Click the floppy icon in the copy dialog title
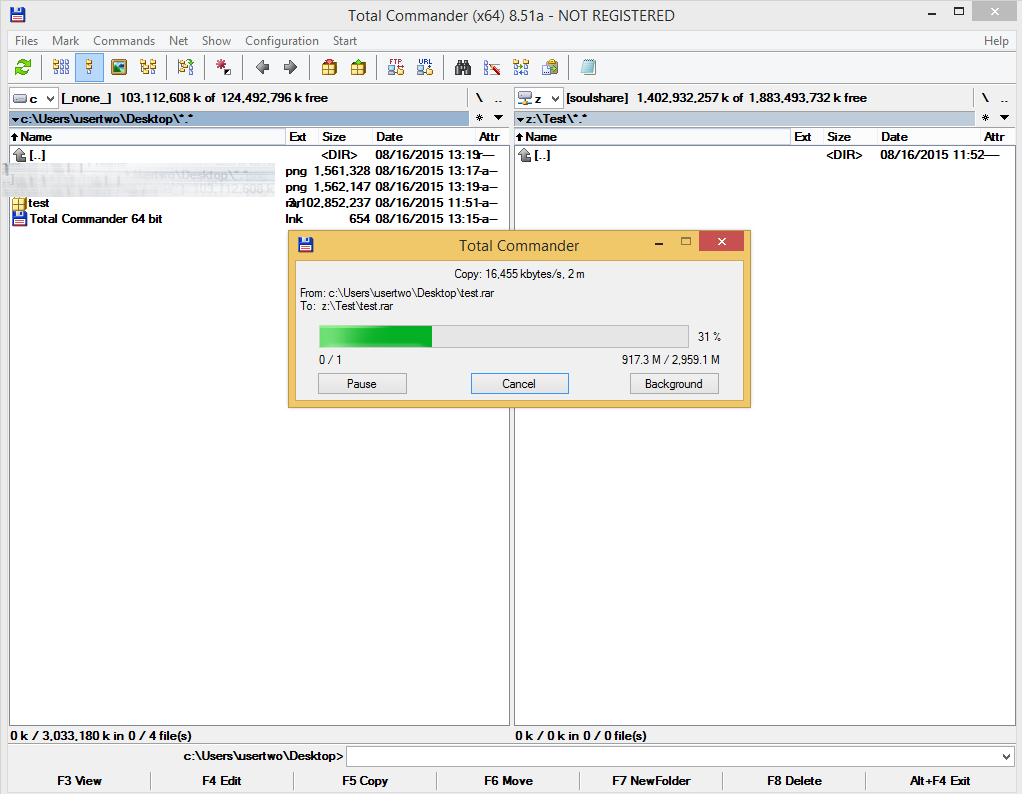This screenshot has width=1022, height=794. point(306,244)
